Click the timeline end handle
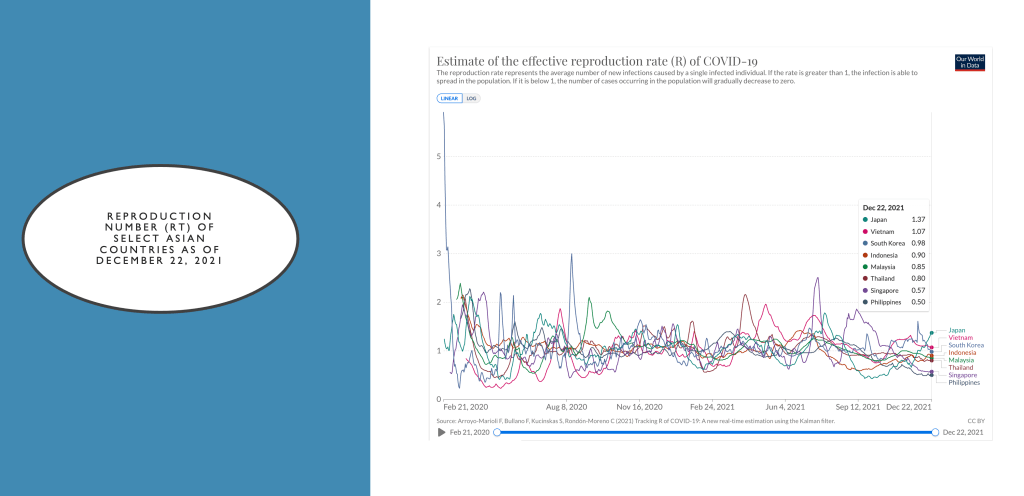Image resolution: width=1024 pixels, height=496 pixels. point(934,432)
